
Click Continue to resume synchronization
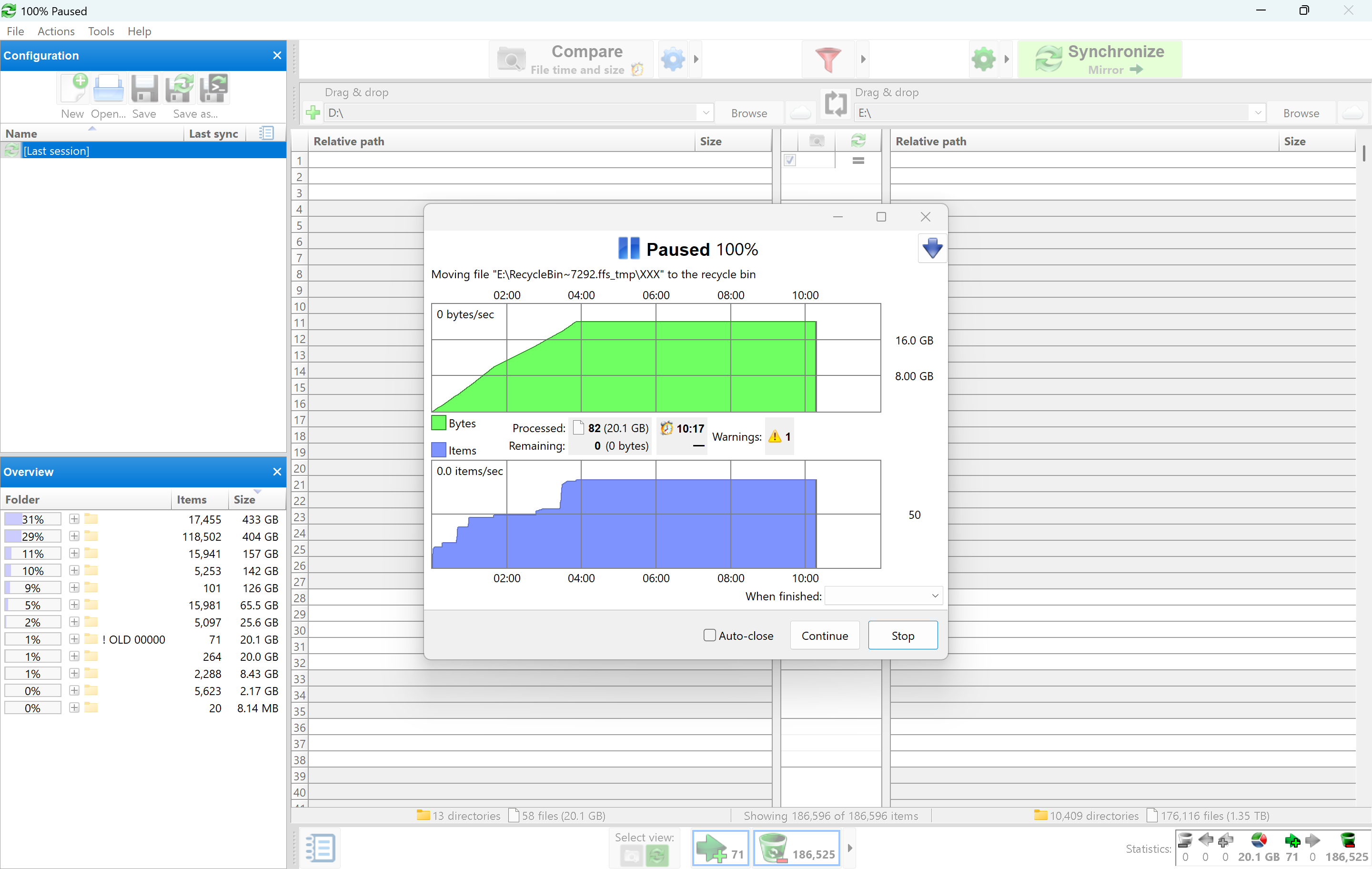point(825,636)
